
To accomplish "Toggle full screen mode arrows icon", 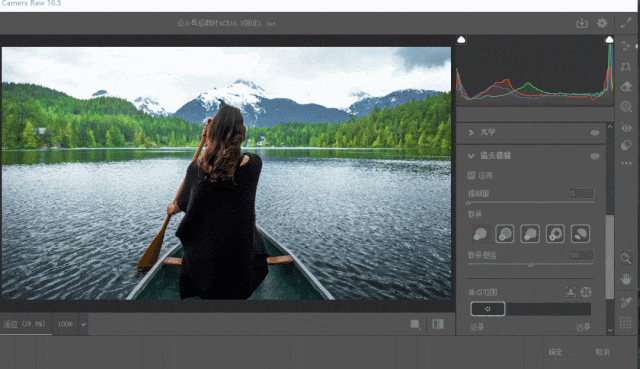I will [x=626, y=23].
